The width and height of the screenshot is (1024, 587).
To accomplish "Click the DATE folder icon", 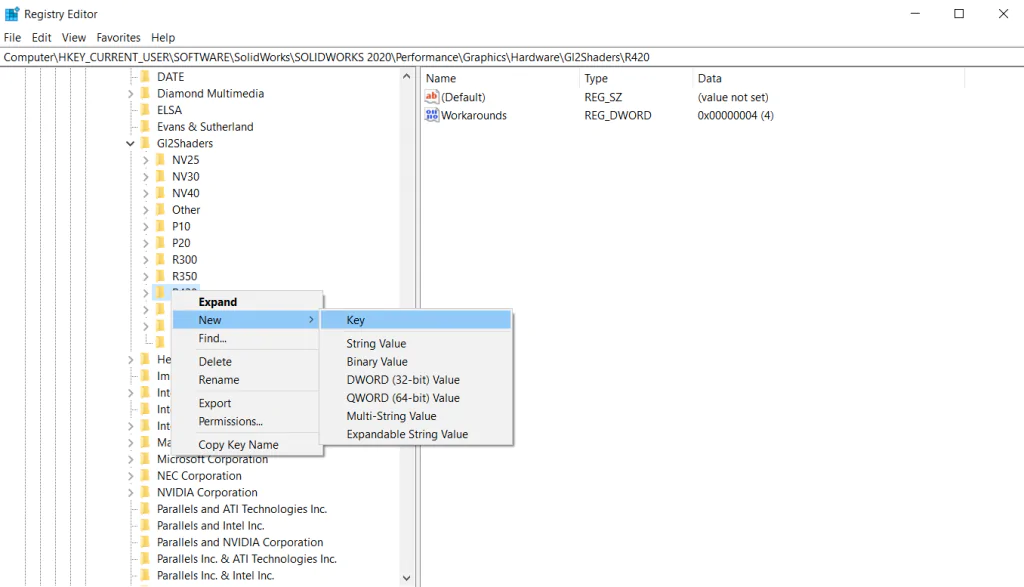I will pyautogui.click(x=145, y=76).
